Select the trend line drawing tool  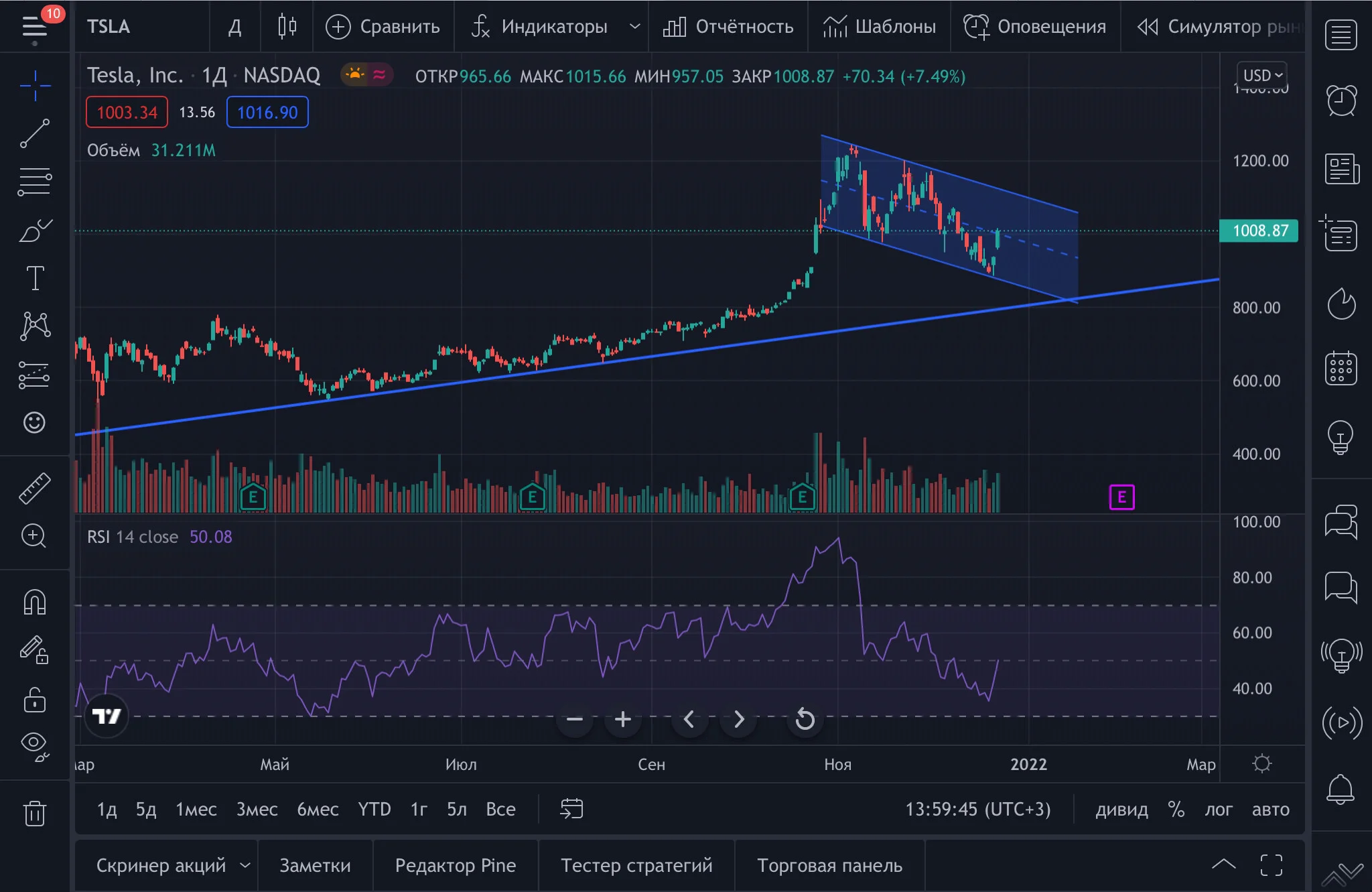point(35,133)
